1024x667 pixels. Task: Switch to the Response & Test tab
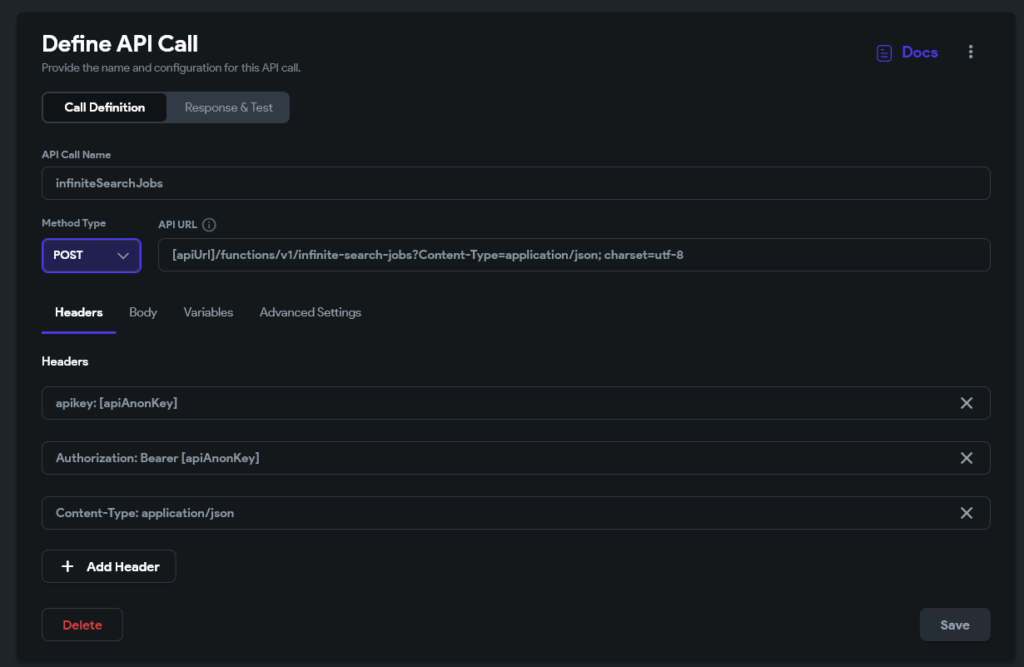227,107
